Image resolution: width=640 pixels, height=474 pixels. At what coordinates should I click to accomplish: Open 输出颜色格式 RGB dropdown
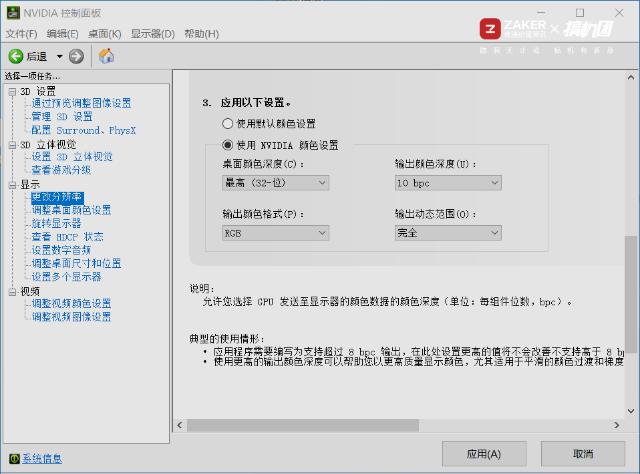276,233
